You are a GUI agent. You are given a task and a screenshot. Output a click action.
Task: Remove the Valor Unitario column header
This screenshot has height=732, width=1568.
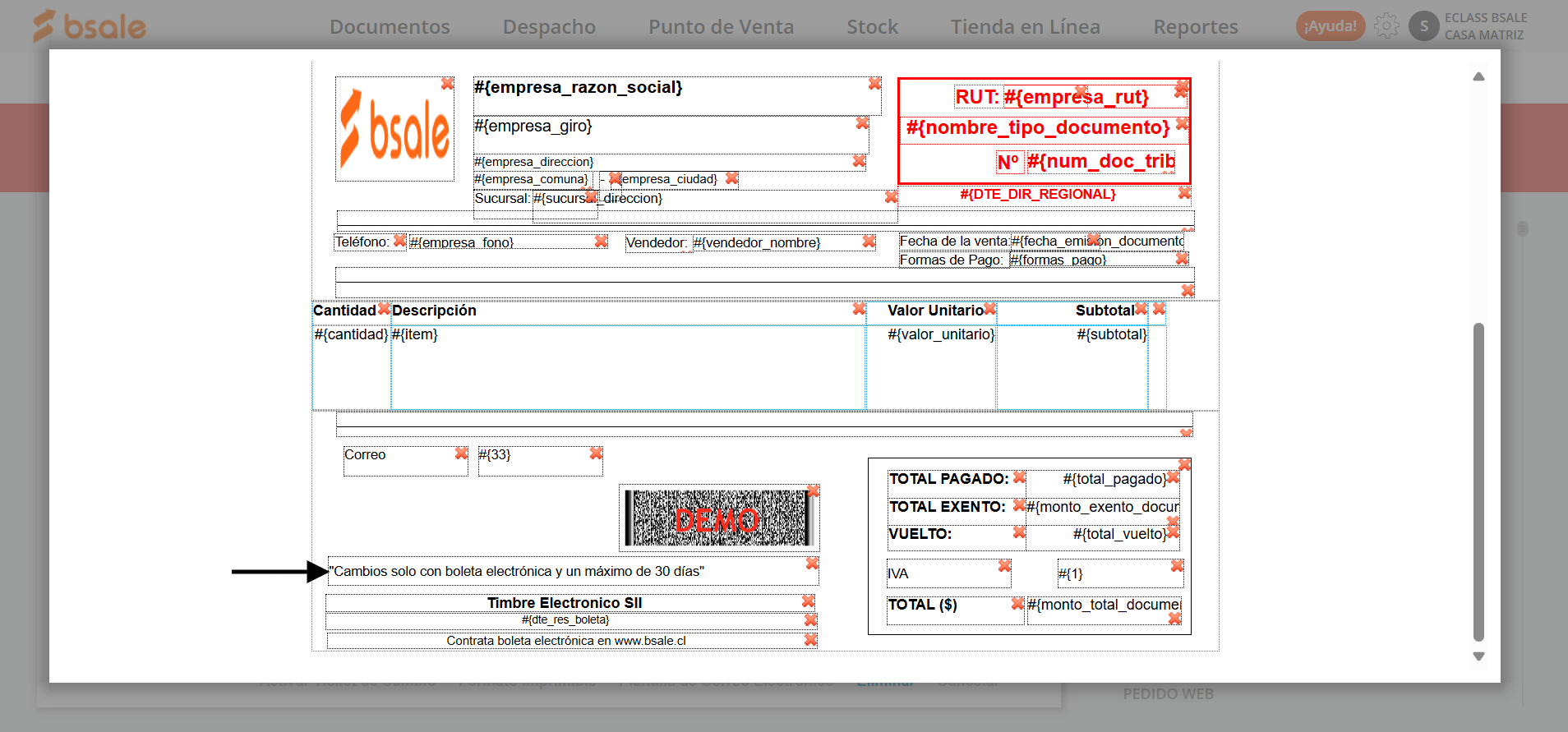coord(989,309)
